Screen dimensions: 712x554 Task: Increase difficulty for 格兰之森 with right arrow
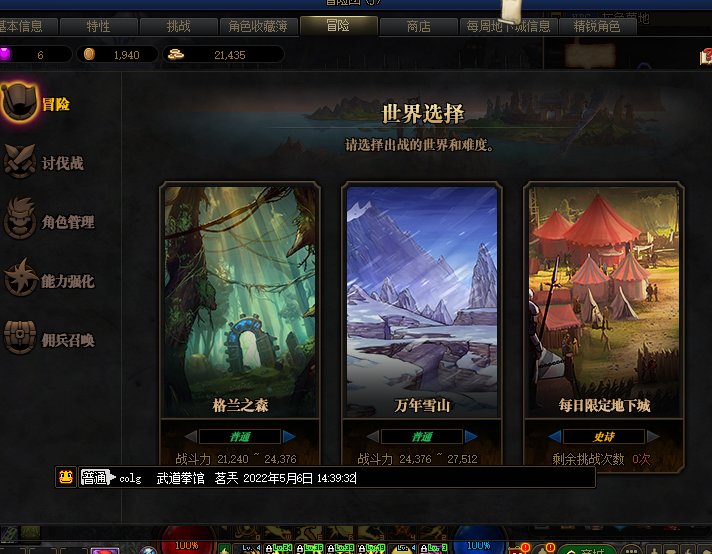point(289,436)
